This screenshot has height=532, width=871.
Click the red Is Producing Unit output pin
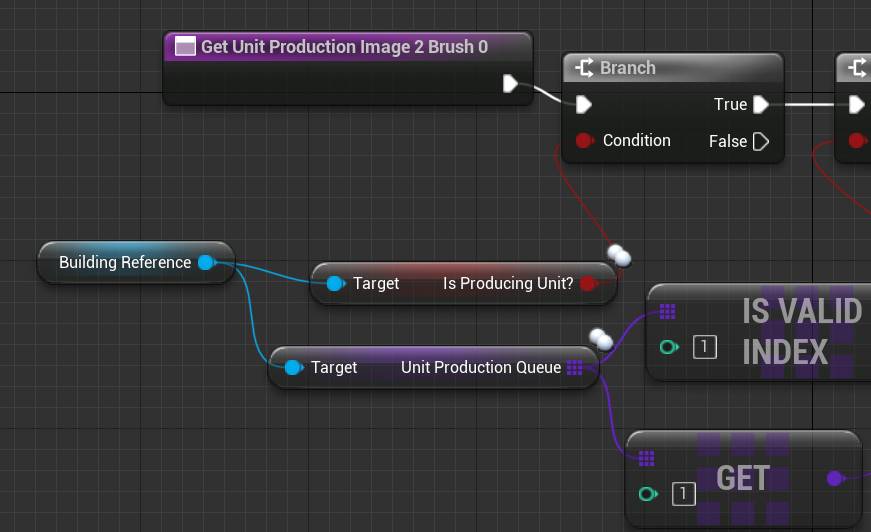click(x=587, y=284)
